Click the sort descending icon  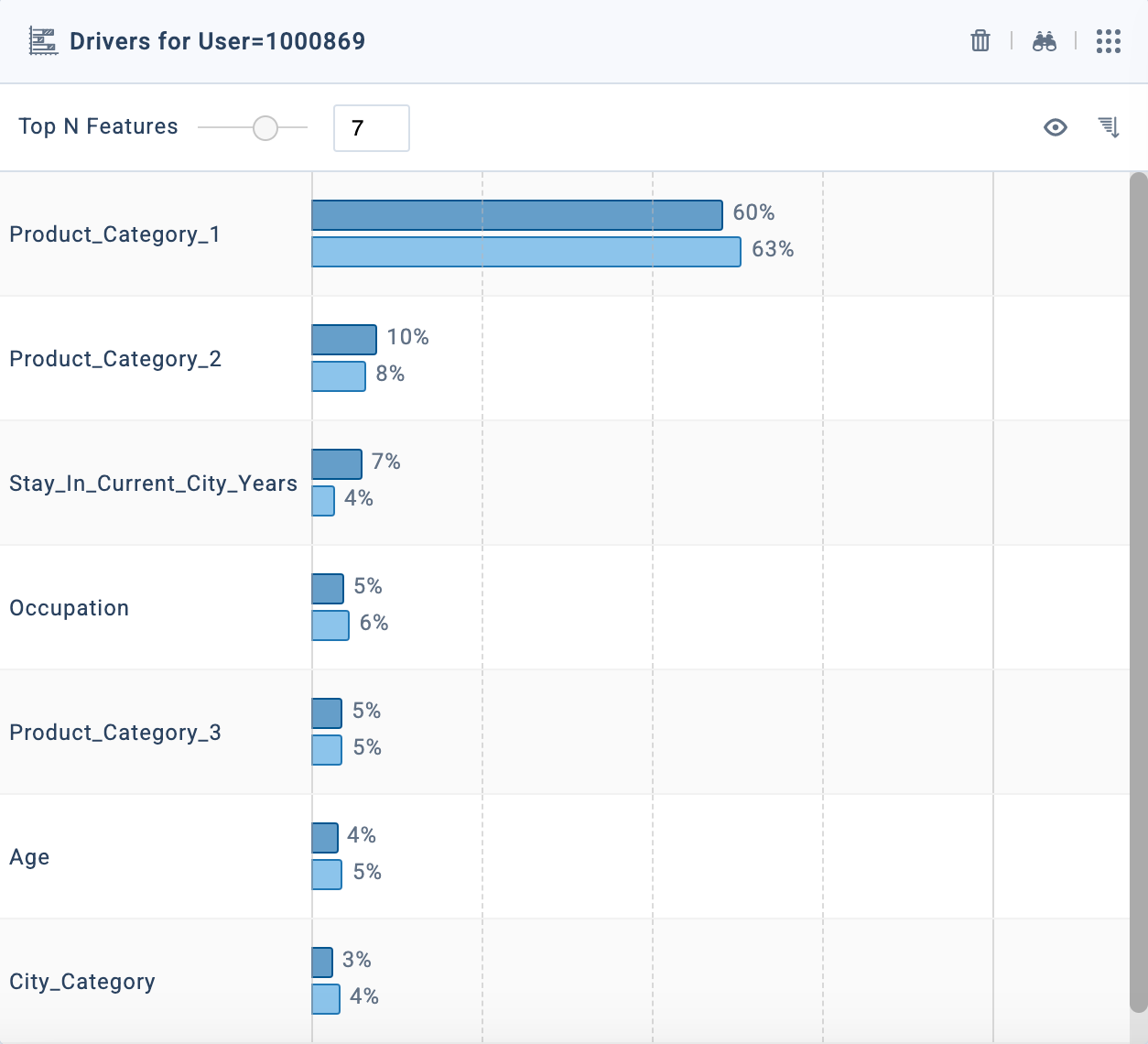pos(1109,127)
